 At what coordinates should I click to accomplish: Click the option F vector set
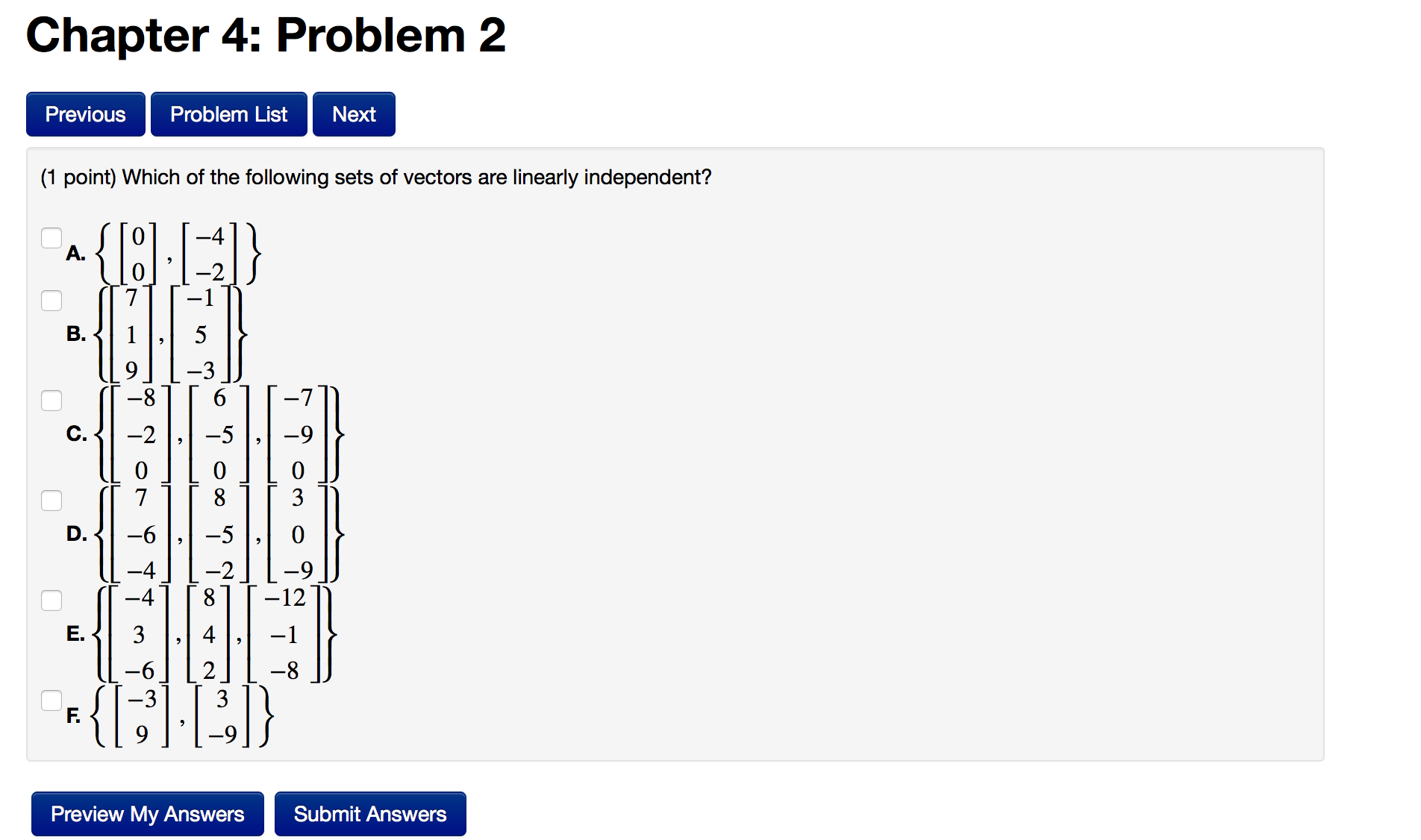coord(182,716)
